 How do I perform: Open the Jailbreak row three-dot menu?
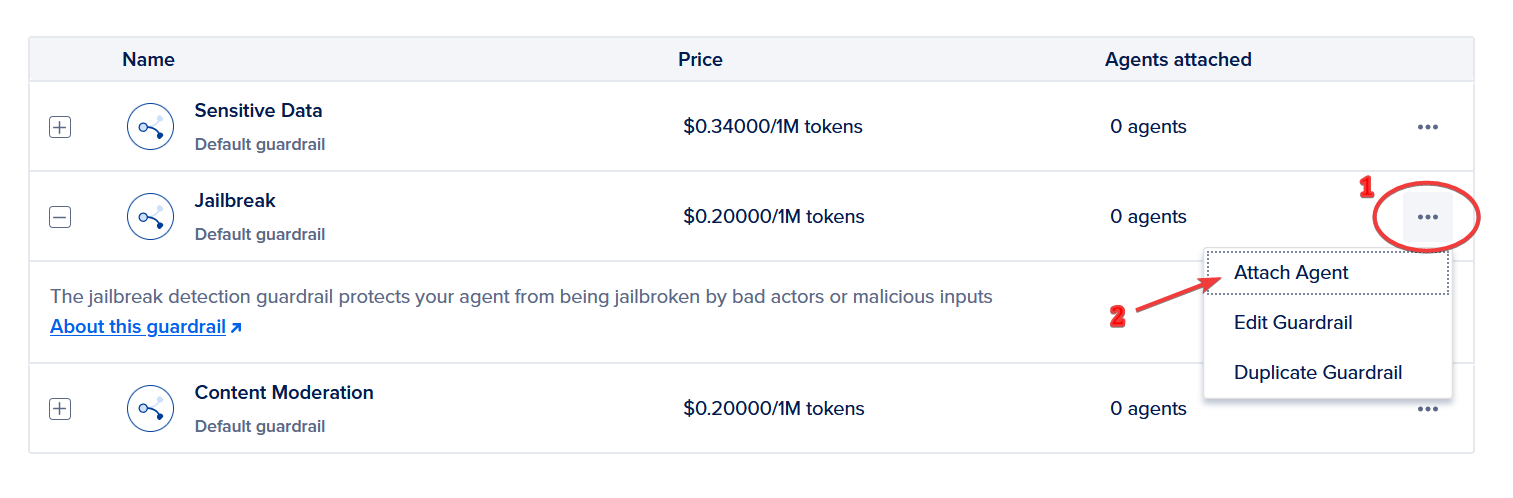(1427, 217)
